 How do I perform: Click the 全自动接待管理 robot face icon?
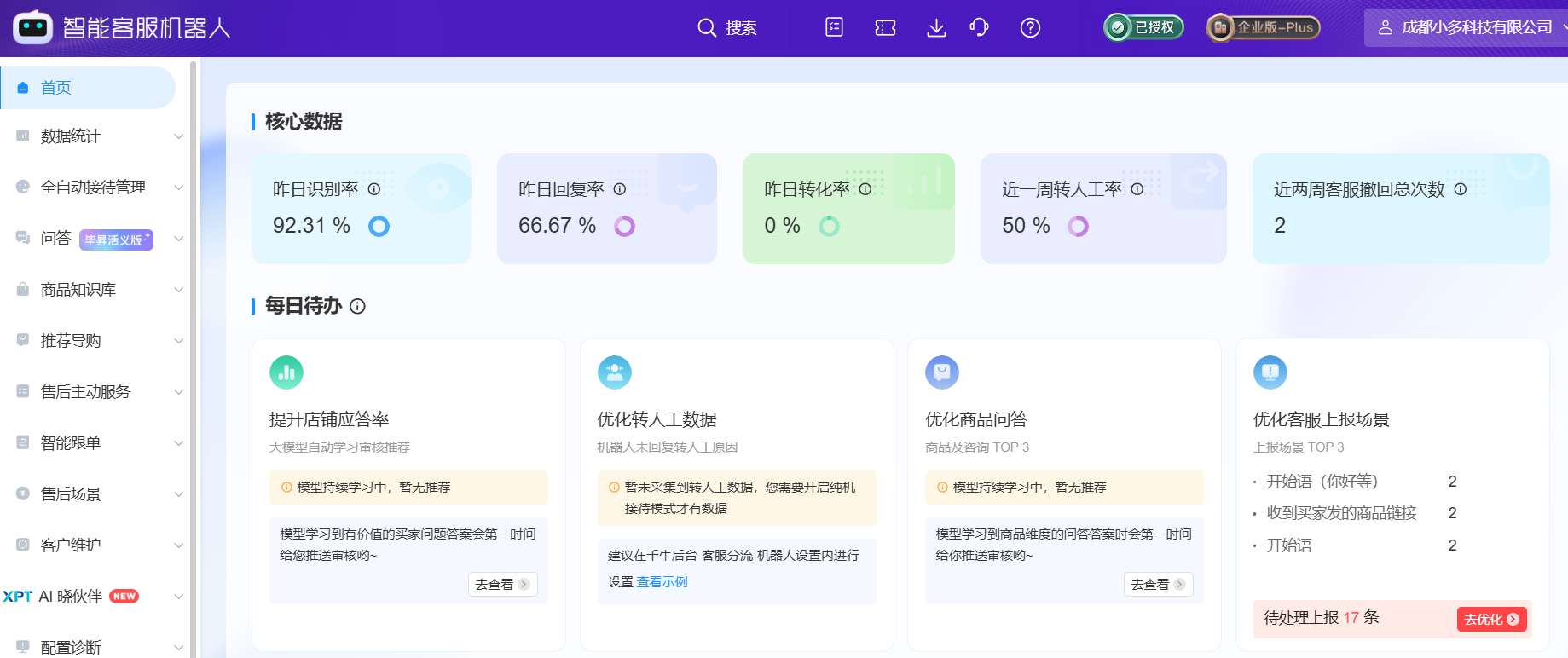pos(23,187)
